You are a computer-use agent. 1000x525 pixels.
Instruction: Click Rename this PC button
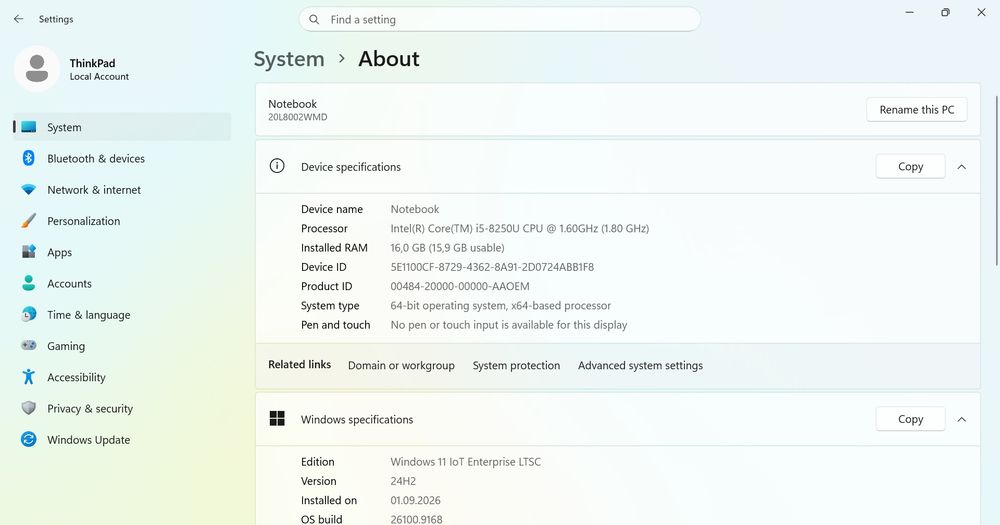[x=916, y=110]
